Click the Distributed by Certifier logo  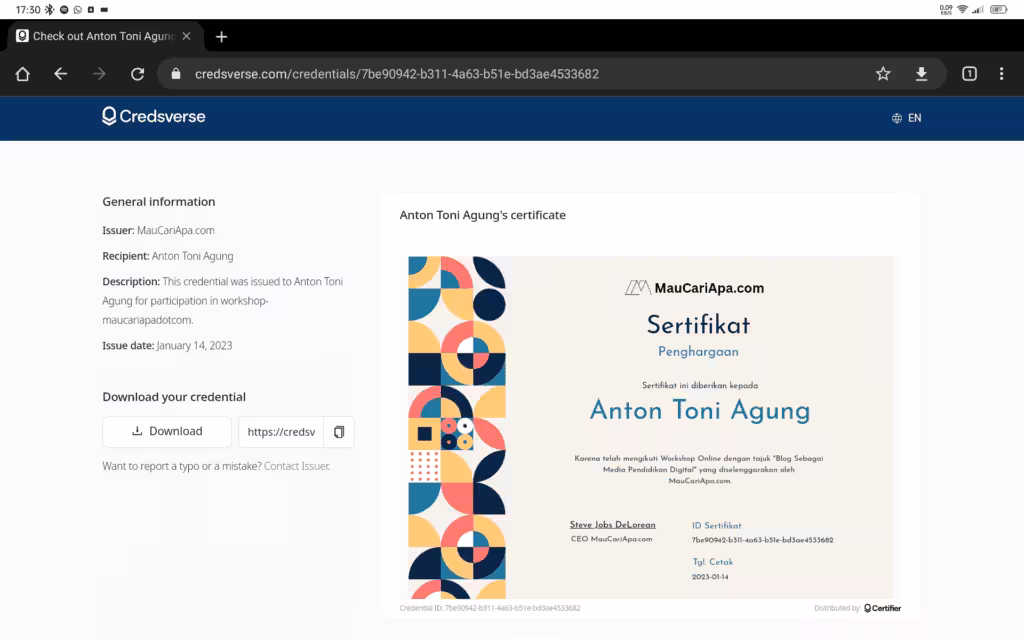pyautogui.click(x=882, y=608)
